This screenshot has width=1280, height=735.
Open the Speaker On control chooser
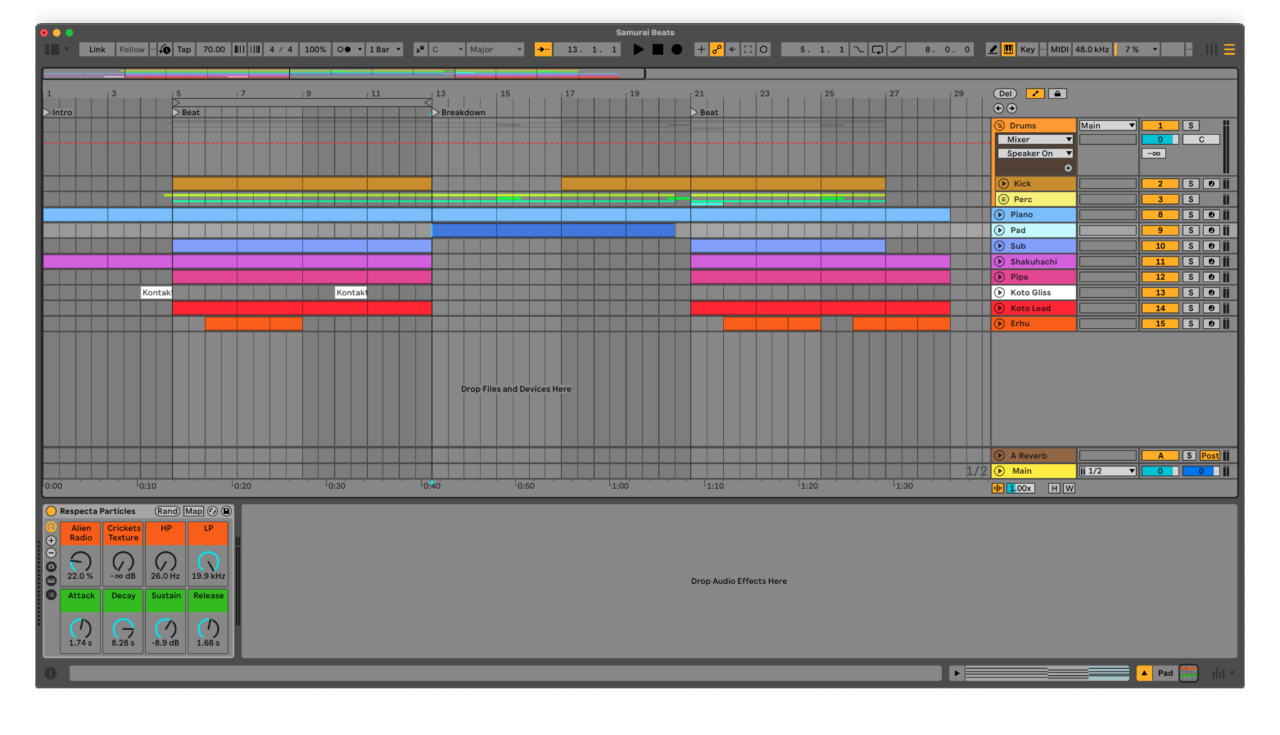pyautogui.click(x=1035, y=154)
